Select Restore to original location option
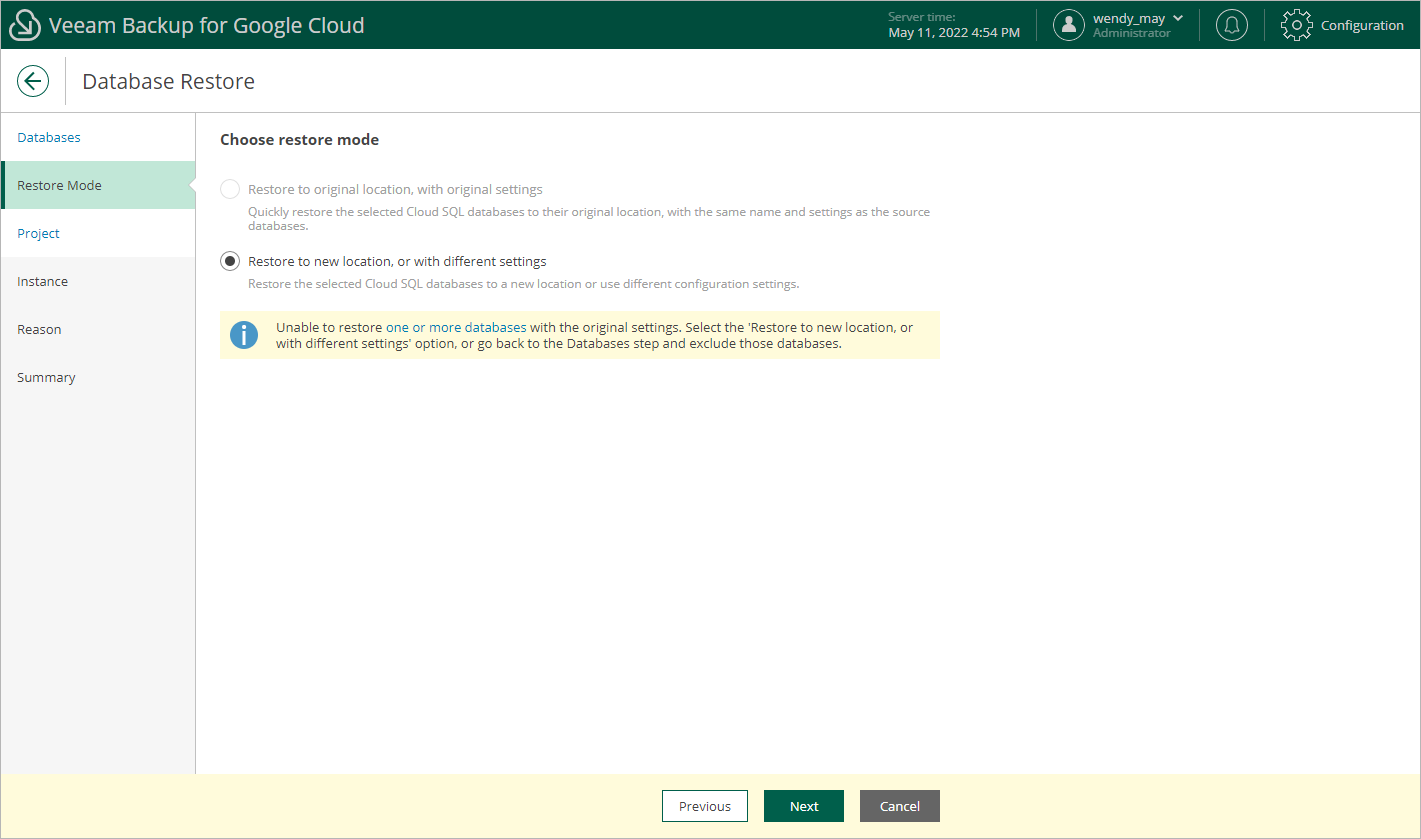This screenshot has height=839, width=1421. [230, 189]
